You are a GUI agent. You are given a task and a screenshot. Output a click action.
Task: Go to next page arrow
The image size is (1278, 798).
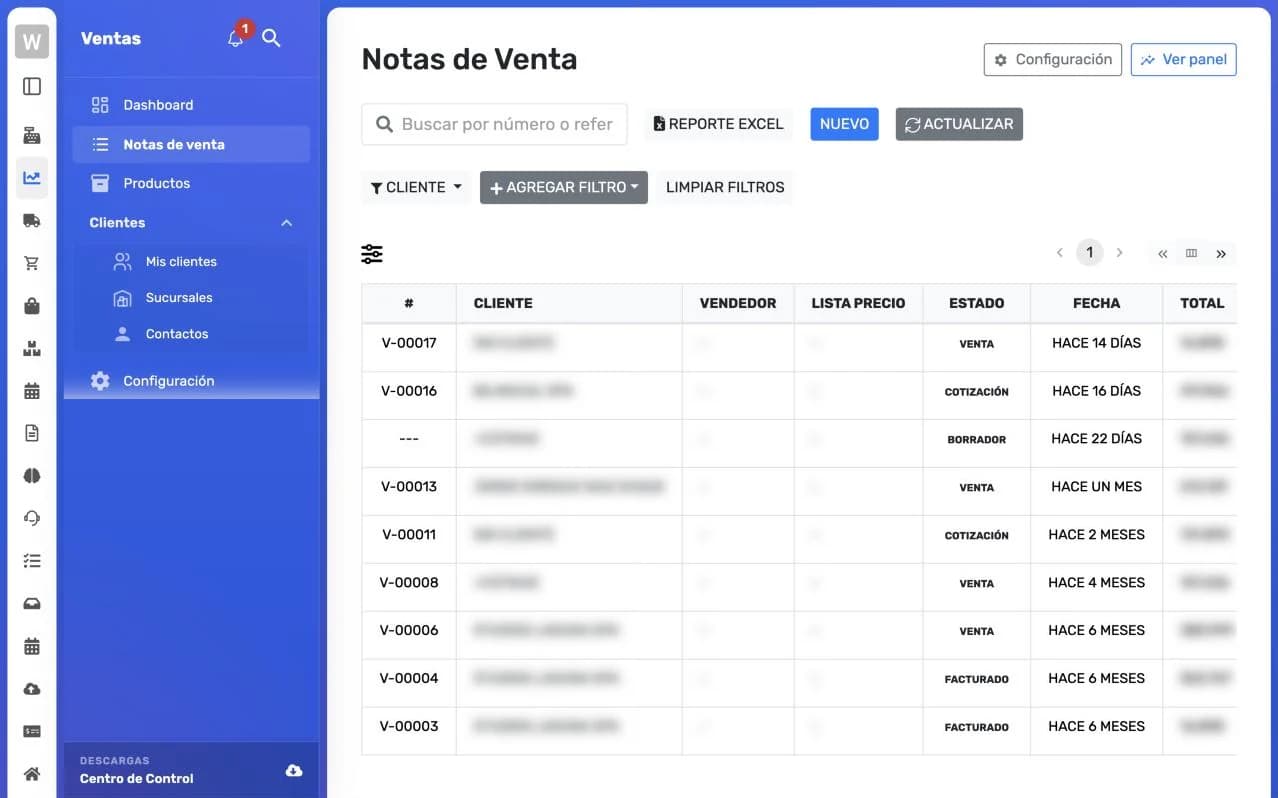(x=1119, y=253)
